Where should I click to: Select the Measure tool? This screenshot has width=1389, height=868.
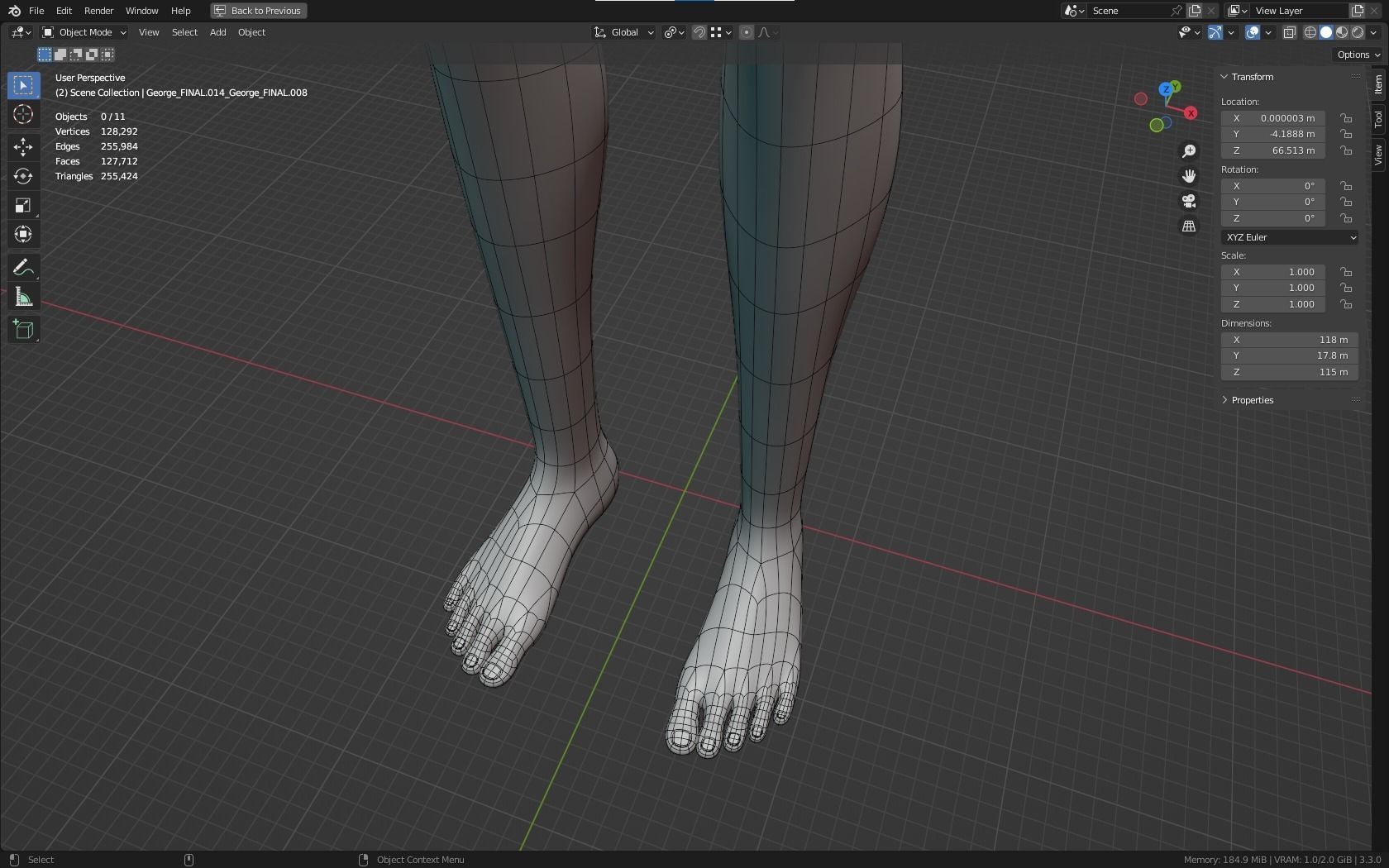click(x=23, y=297)
